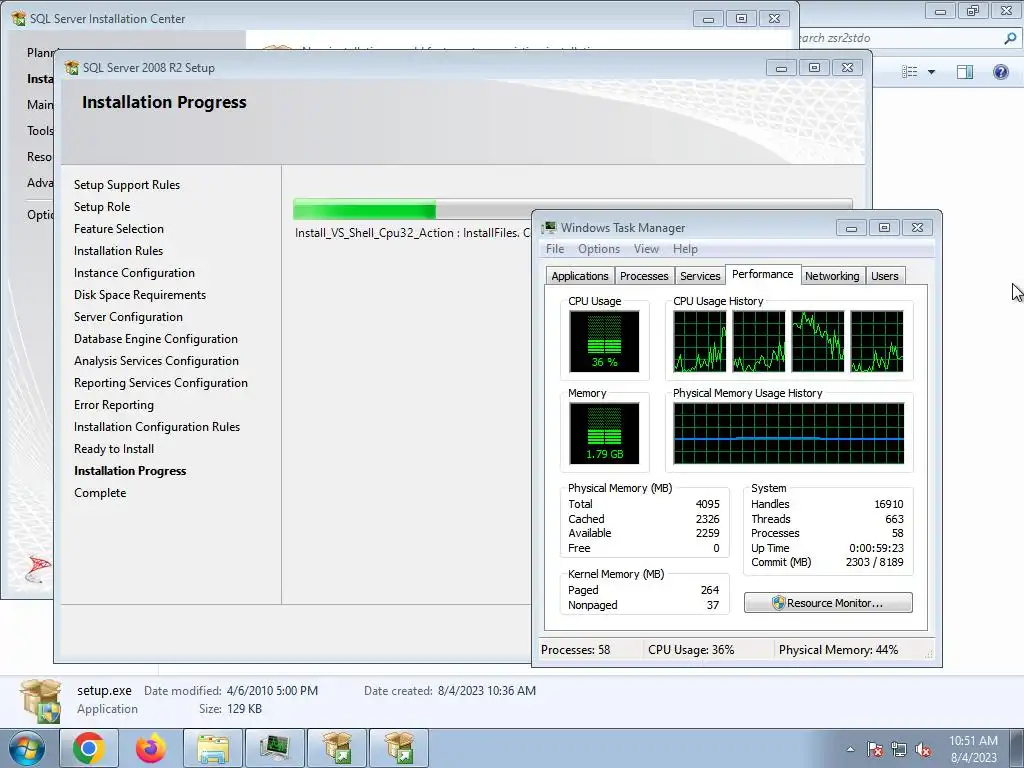Click the first CPU Usage History graph
The image size is (1024, 768).
pyautogui.click(x=700, y=341)
